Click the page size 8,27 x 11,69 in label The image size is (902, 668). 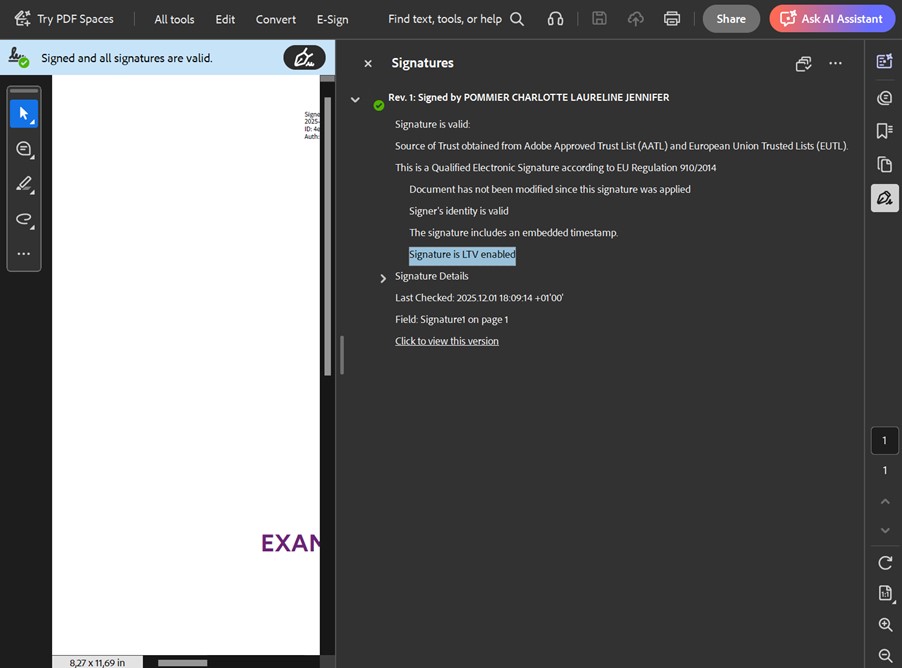pyautogui.click(x=97, y=662)
